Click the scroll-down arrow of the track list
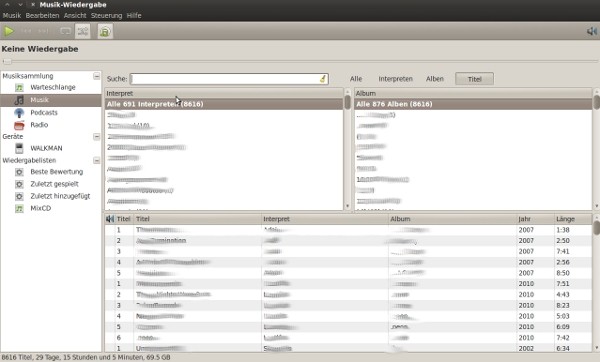 (x=597, y=347)
